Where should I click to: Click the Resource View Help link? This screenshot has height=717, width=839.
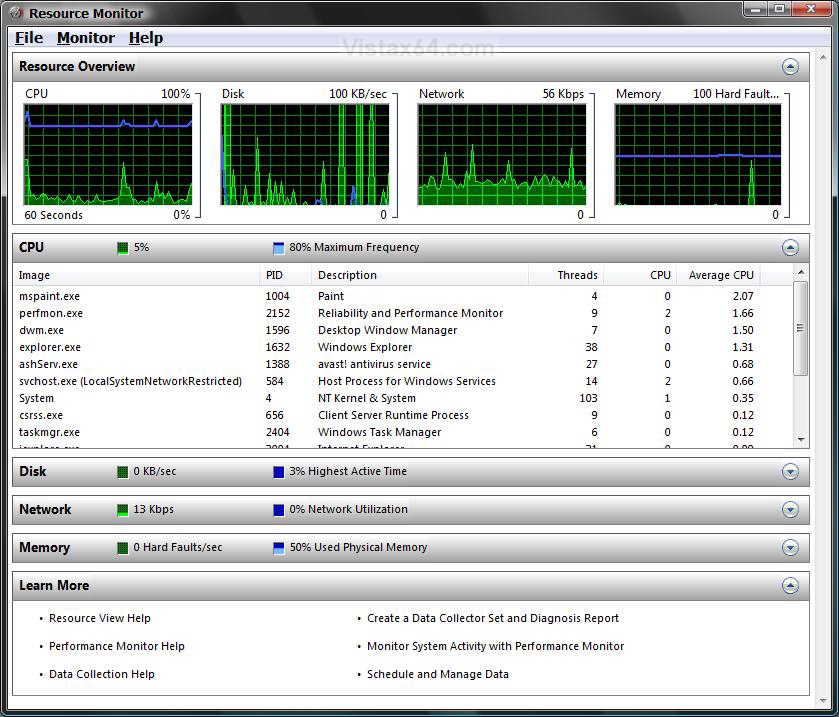(100, 618)
